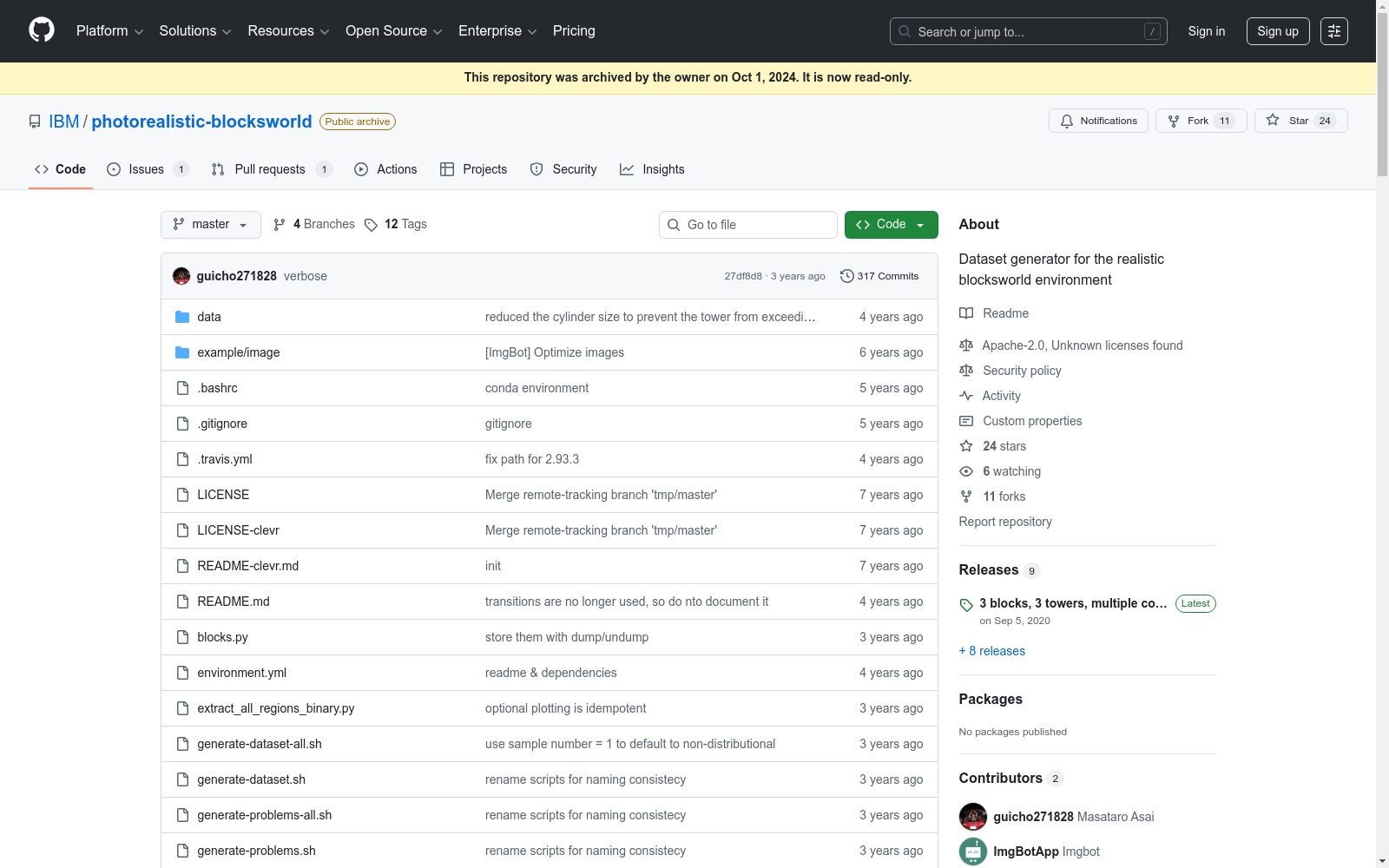Open the global navigation appearance settings icon
This screenshot has width=1389, height=868.
1334,31
